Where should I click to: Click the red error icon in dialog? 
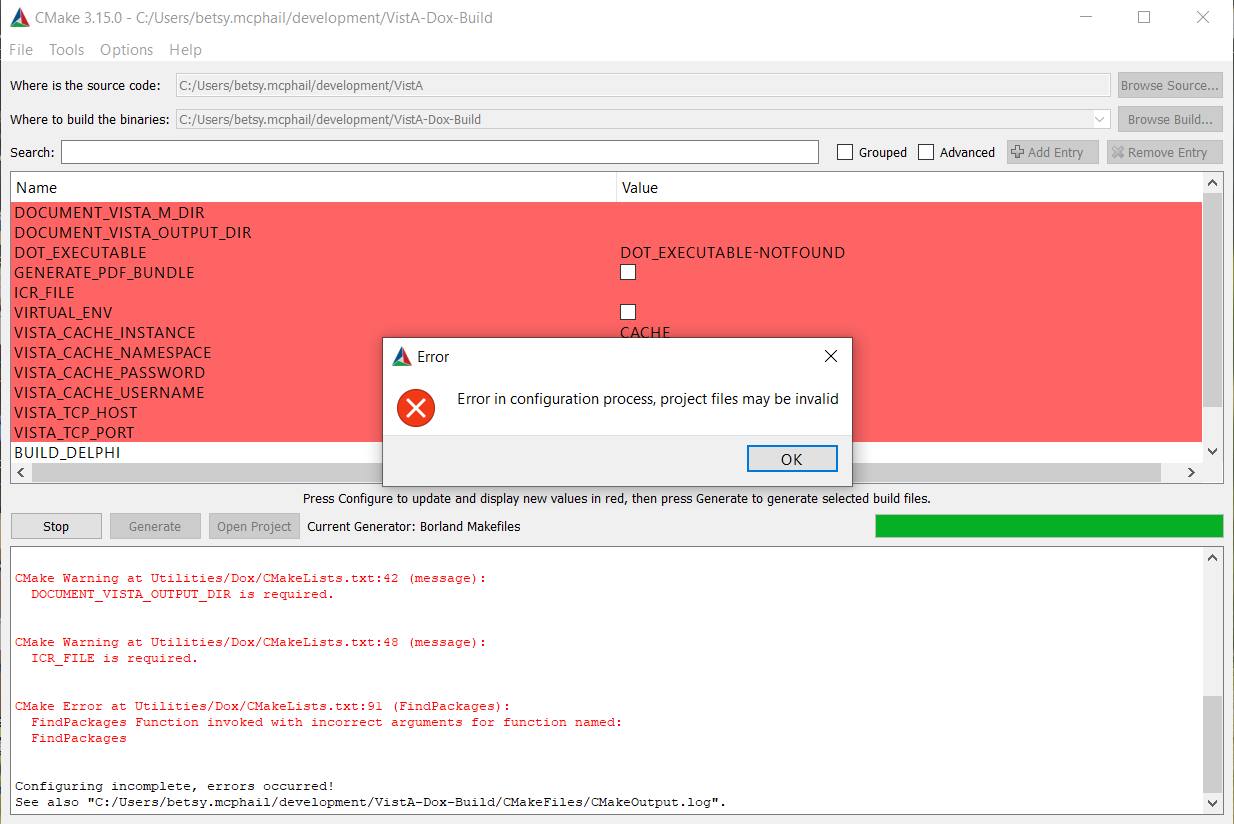coord(415,407)
